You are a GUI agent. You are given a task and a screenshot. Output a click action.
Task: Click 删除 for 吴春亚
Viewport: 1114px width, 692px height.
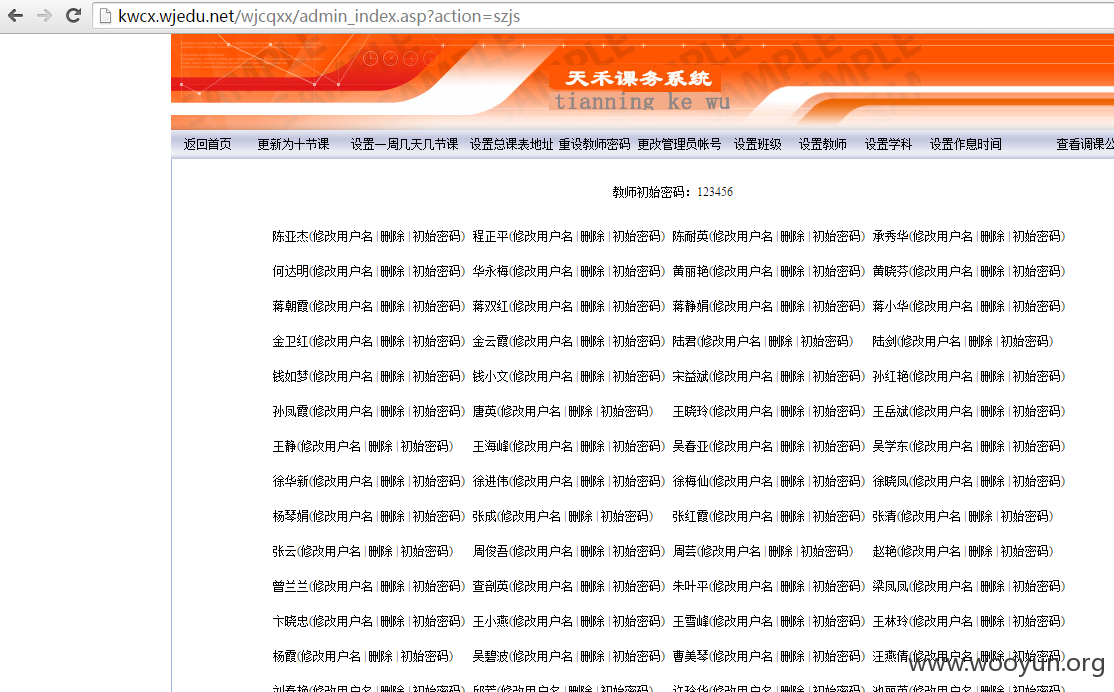pyautogui.click(x=792, y=446)
